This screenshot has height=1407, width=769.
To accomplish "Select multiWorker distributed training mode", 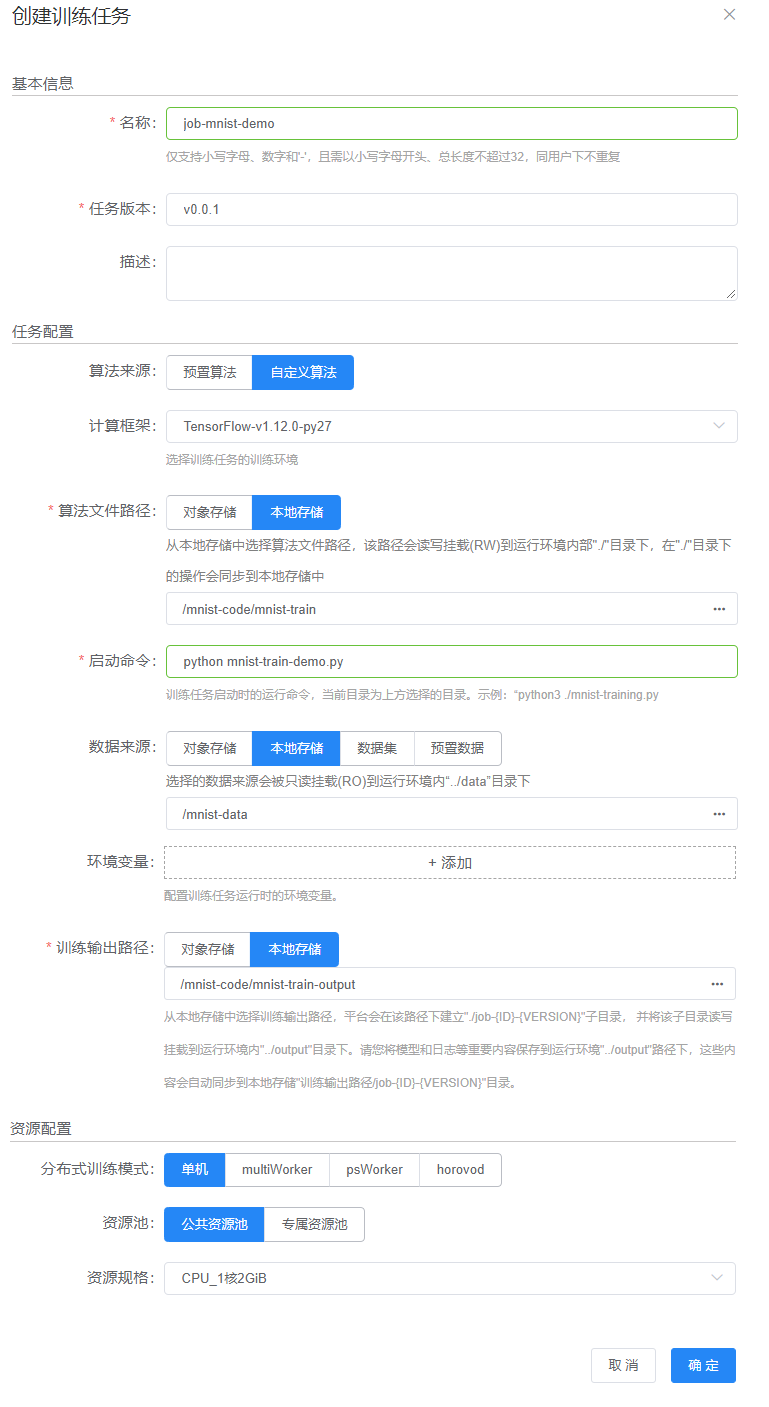I will coord(277,1169).
